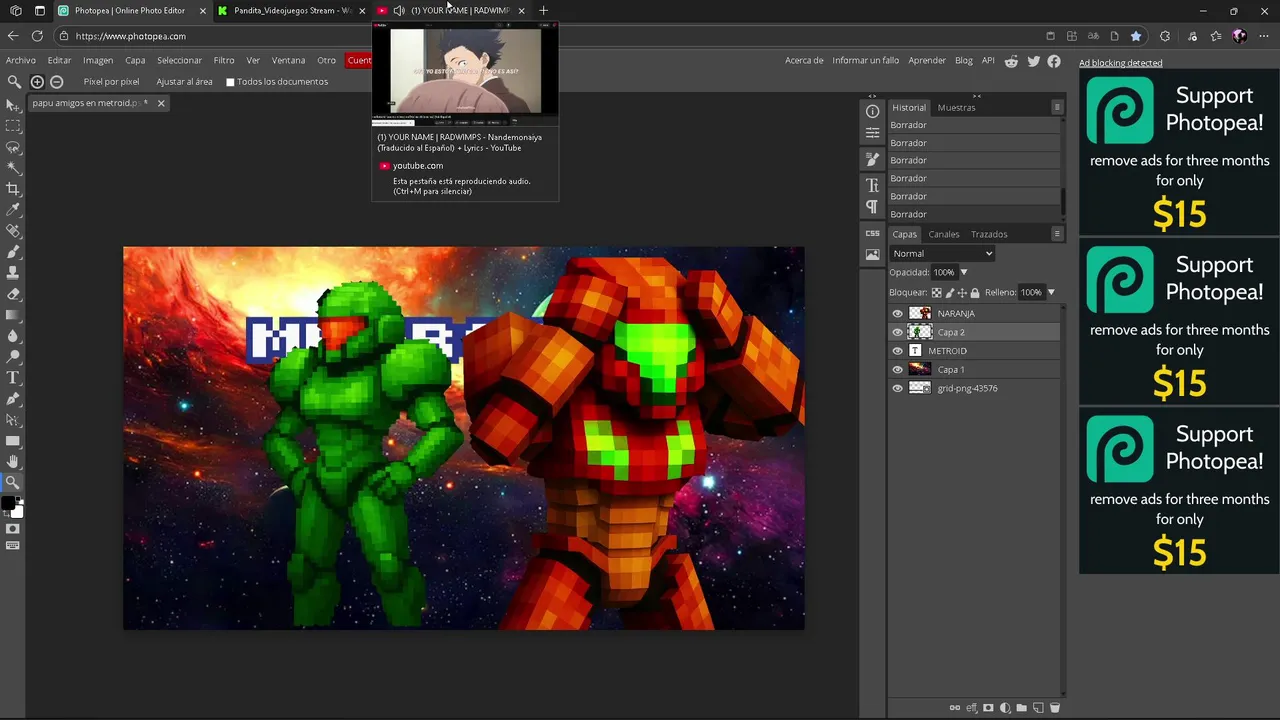Viewport: 1280px width, 720px height.
Task: Close the 'papu amigos en metroid' document tab
Action: pyautogui.click(x=161, y=103)
